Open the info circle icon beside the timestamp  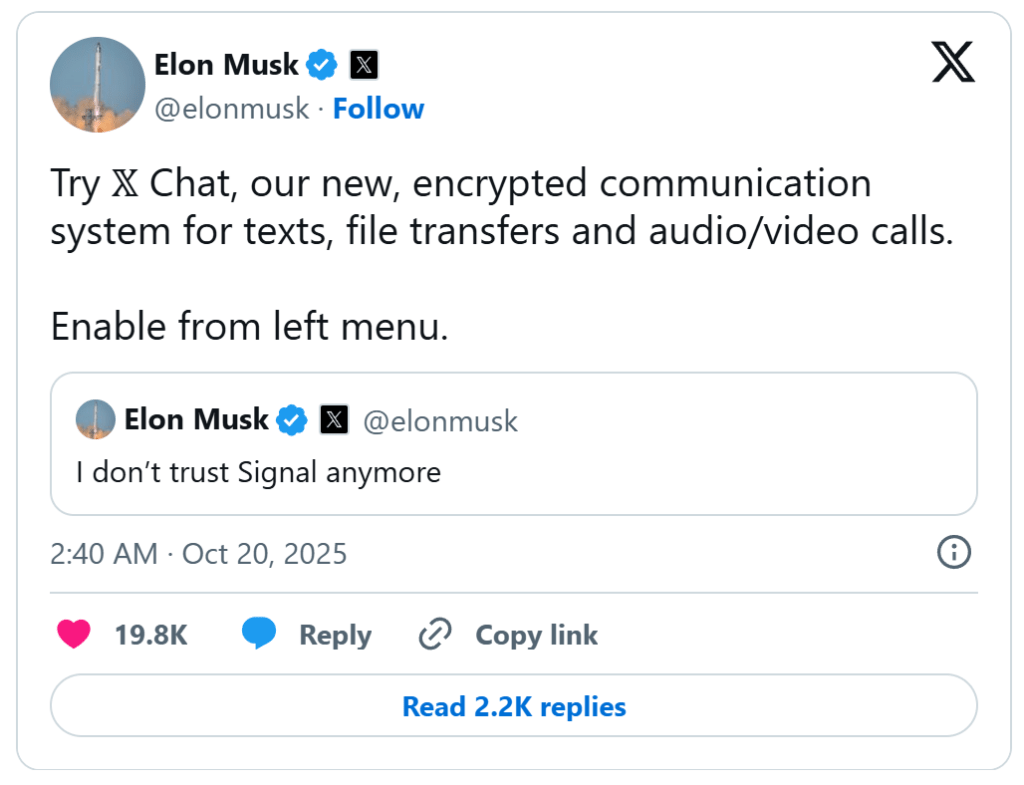coord(954,552)
